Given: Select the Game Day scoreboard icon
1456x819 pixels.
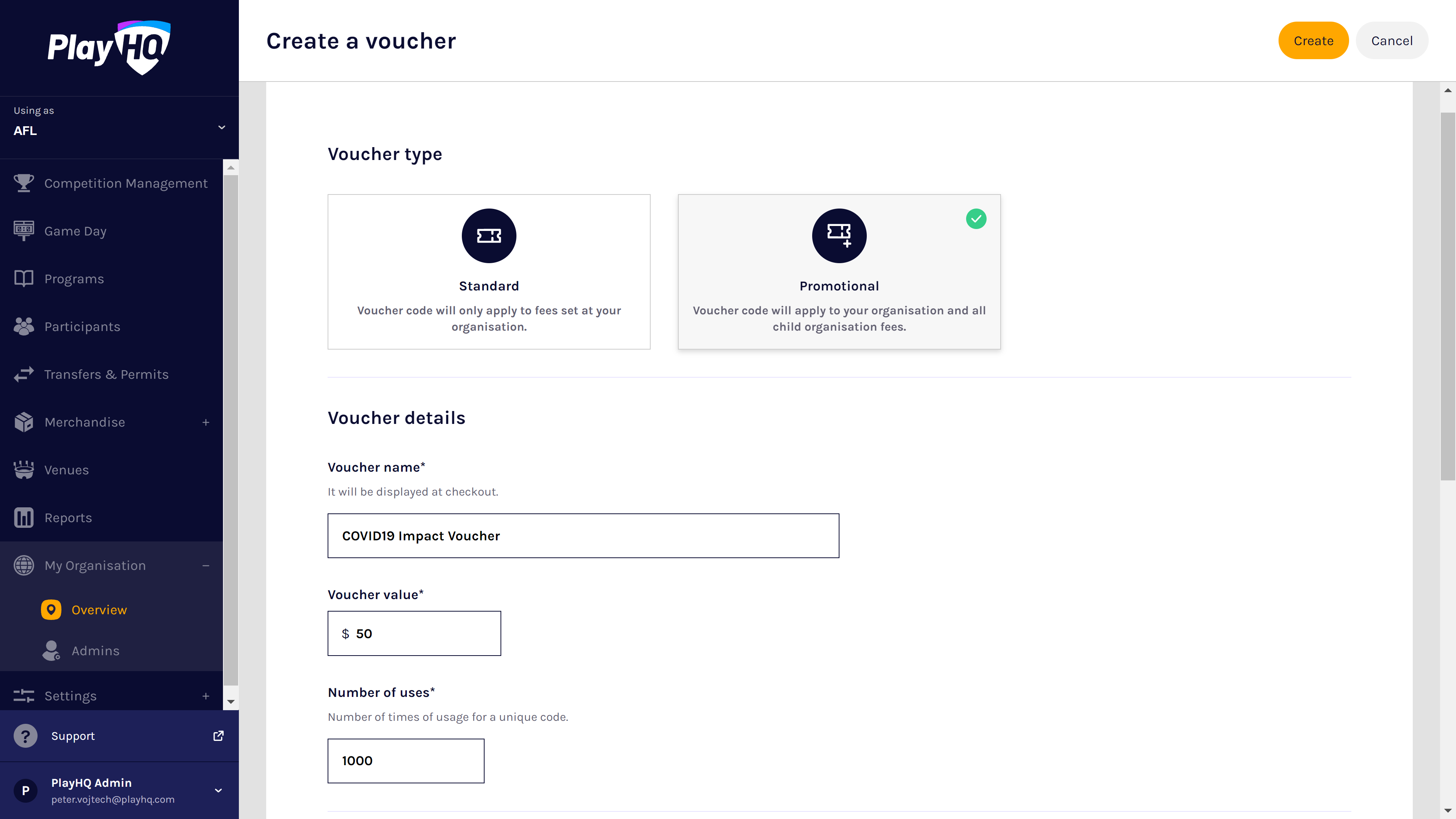Looking at the screenshot, I should click(23, 231).
